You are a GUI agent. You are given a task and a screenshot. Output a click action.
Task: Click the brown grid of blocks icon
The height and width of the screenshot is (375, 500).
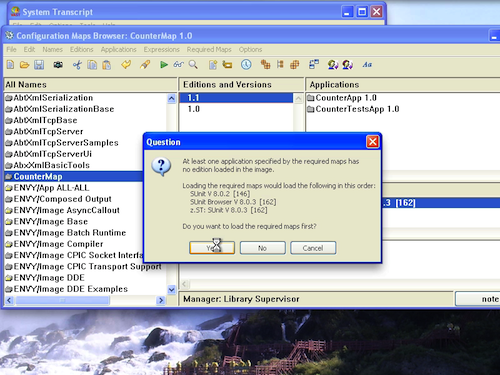pos(295,64)
